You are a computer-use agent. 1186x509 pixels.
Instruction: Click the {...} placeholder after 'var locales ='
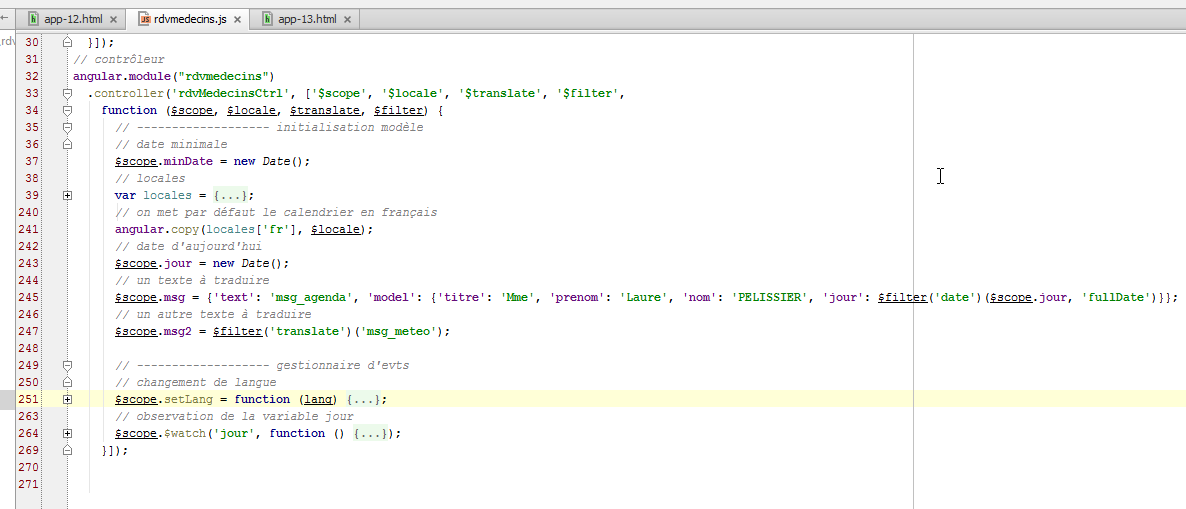pos(230,195)
